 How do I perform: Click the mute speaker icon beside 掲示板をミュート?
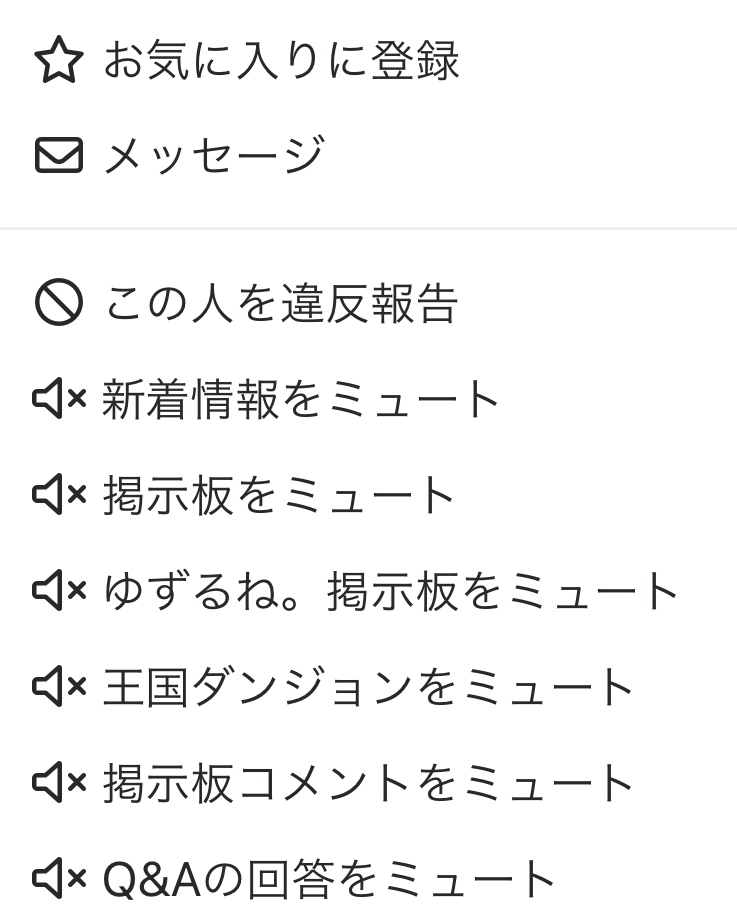(59, 495)
